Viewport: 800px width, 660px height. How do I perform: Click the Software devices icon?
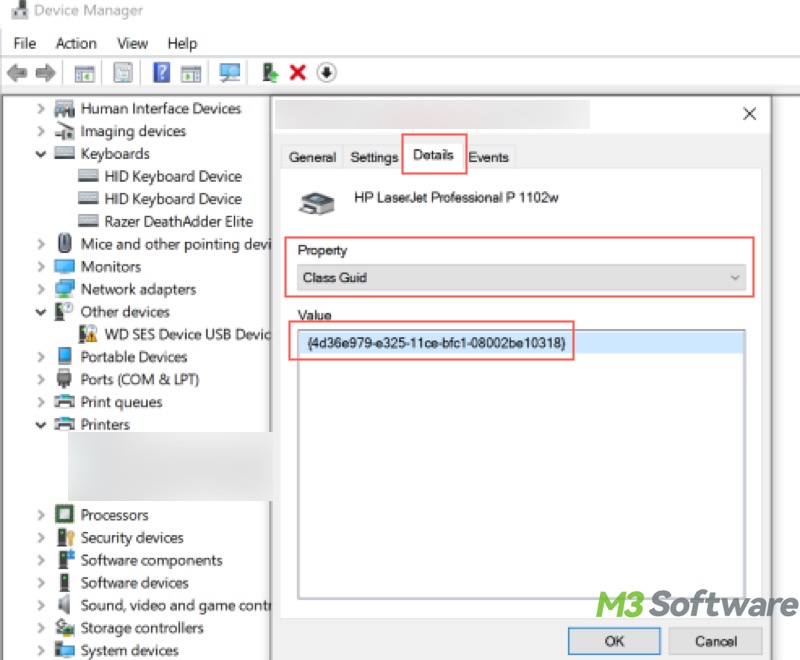65,582
